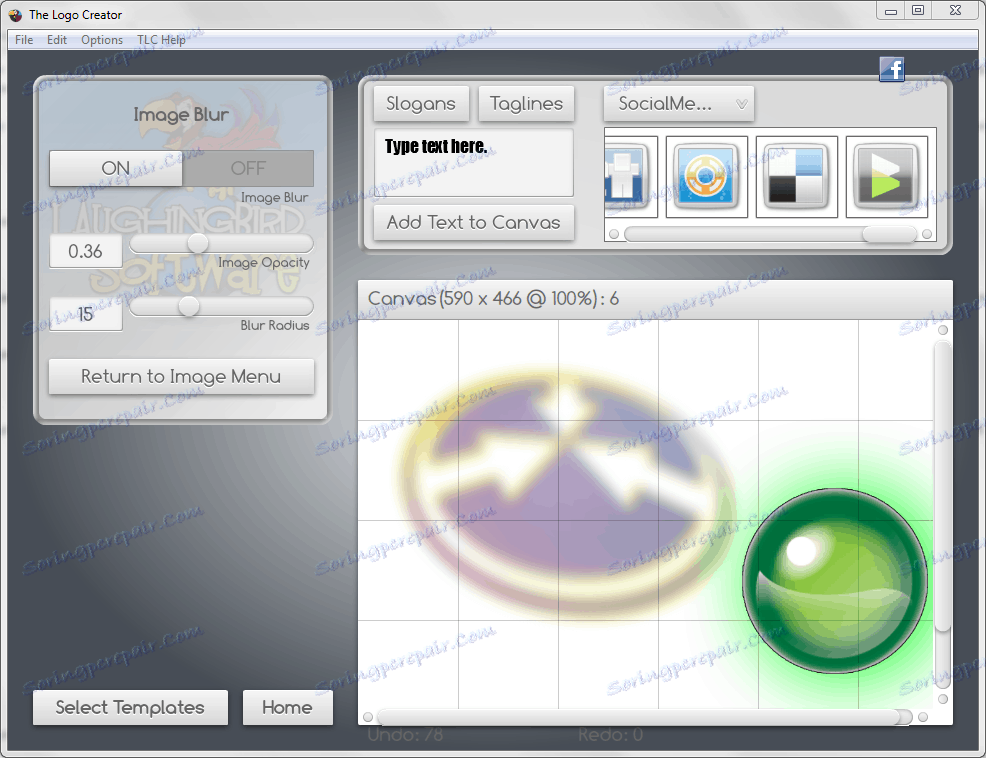This screenshot has height=758, width=986.
Task: Select the blue-and-black checkered squares icon
Action: click(796, 177)
